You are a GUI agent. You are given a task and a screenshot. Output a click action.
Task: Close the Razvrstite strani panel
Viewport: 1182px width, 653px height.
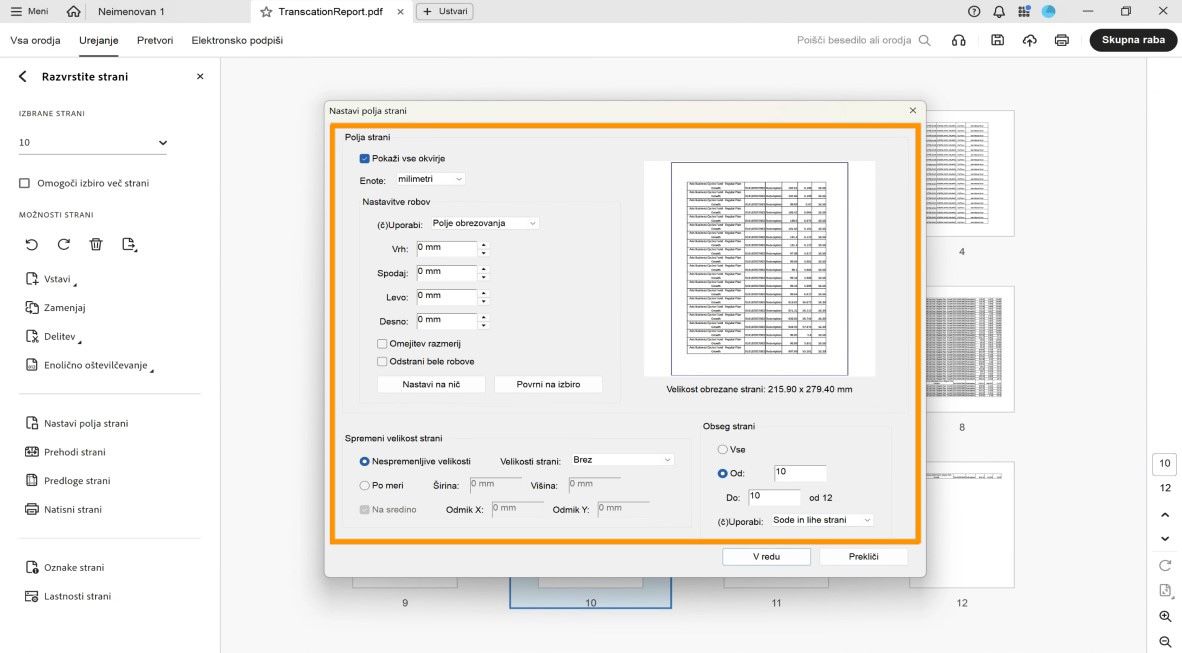click(x=200, y=76)
